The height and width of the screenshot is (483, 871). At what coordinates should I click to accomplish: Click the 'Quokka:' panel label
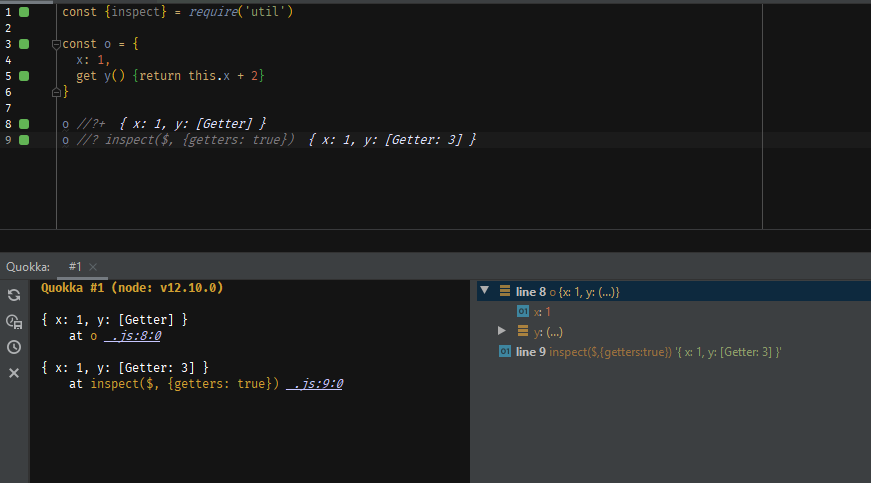coord(28,267)
